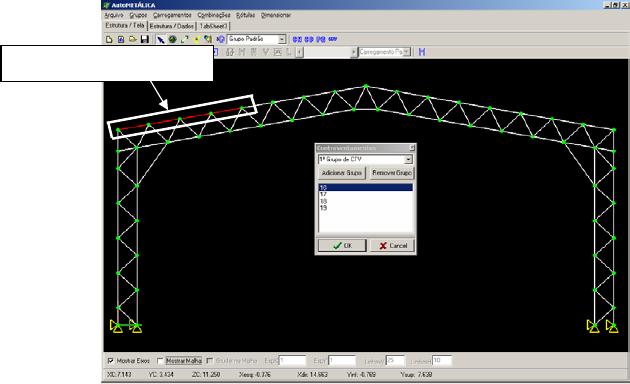The image size is (630, 384).
Task: Switch to TabSheet3 tab
Action: coord(213,26)
